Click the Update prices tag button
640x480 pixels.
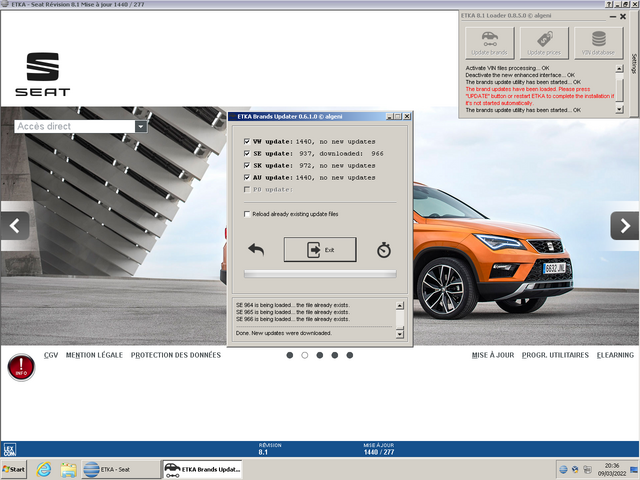(x=544, y=43)
